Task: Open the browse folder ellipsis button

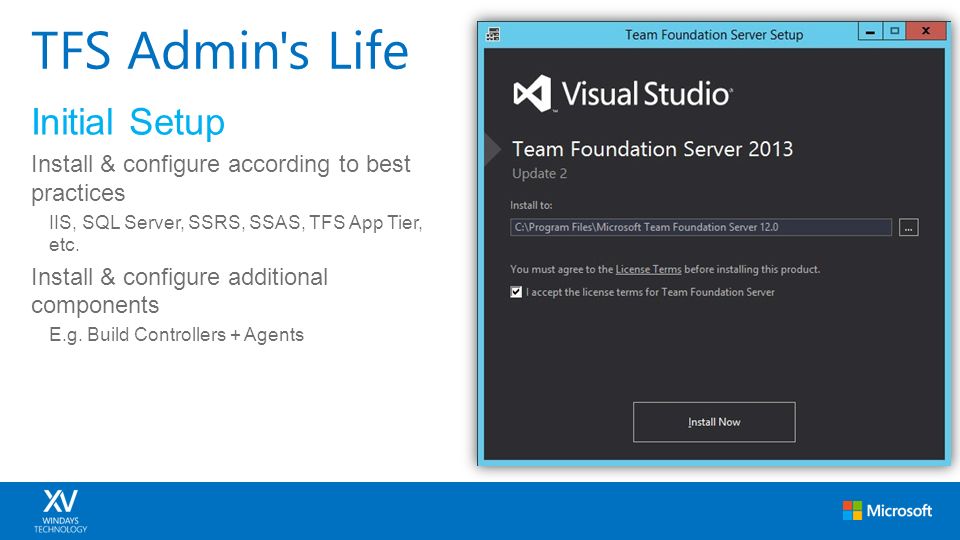Action: [909, 227]
